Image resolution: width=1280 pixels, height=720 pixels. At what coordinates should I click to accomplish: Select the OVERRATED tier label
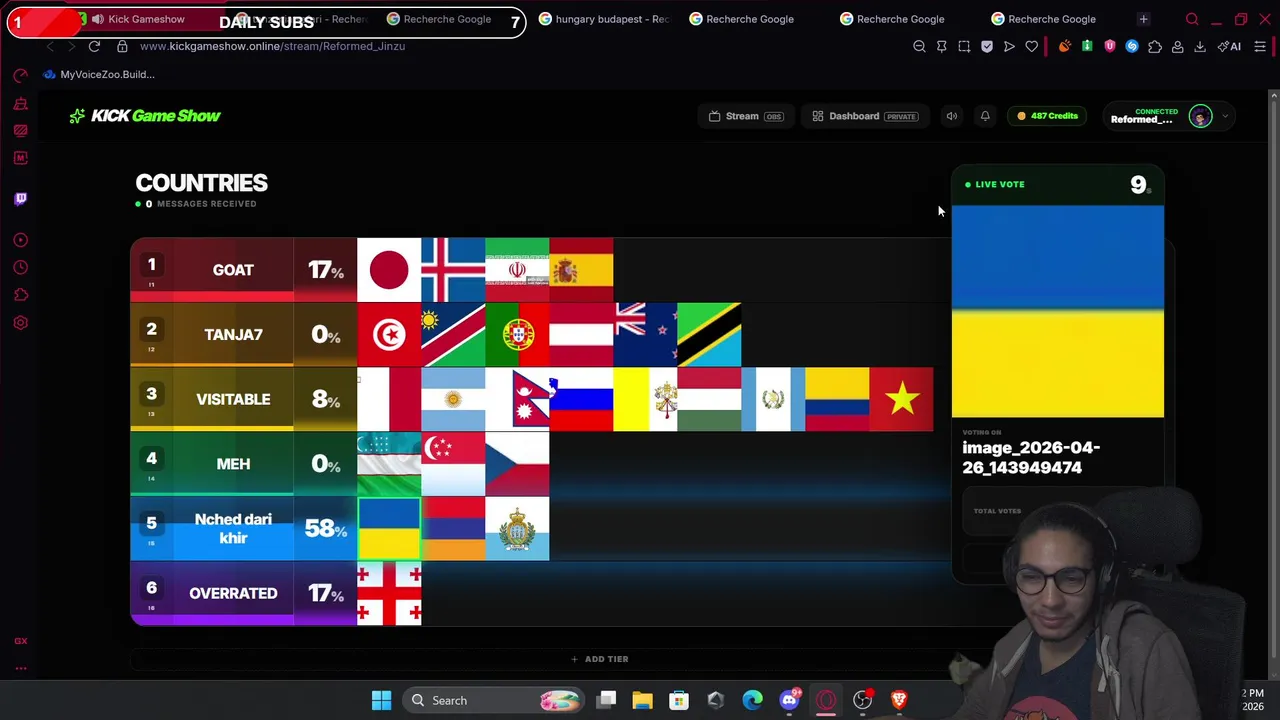(x=233, y=593)
